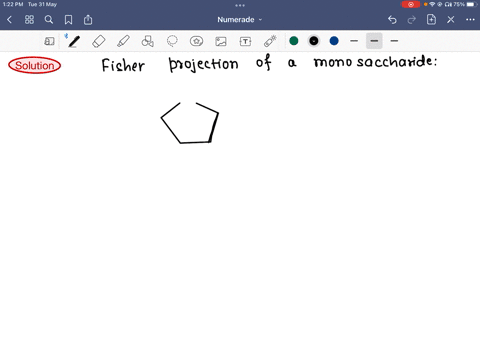Tap the handwritten word "Fisher"
Screen dimensions: 480x360
123,65
